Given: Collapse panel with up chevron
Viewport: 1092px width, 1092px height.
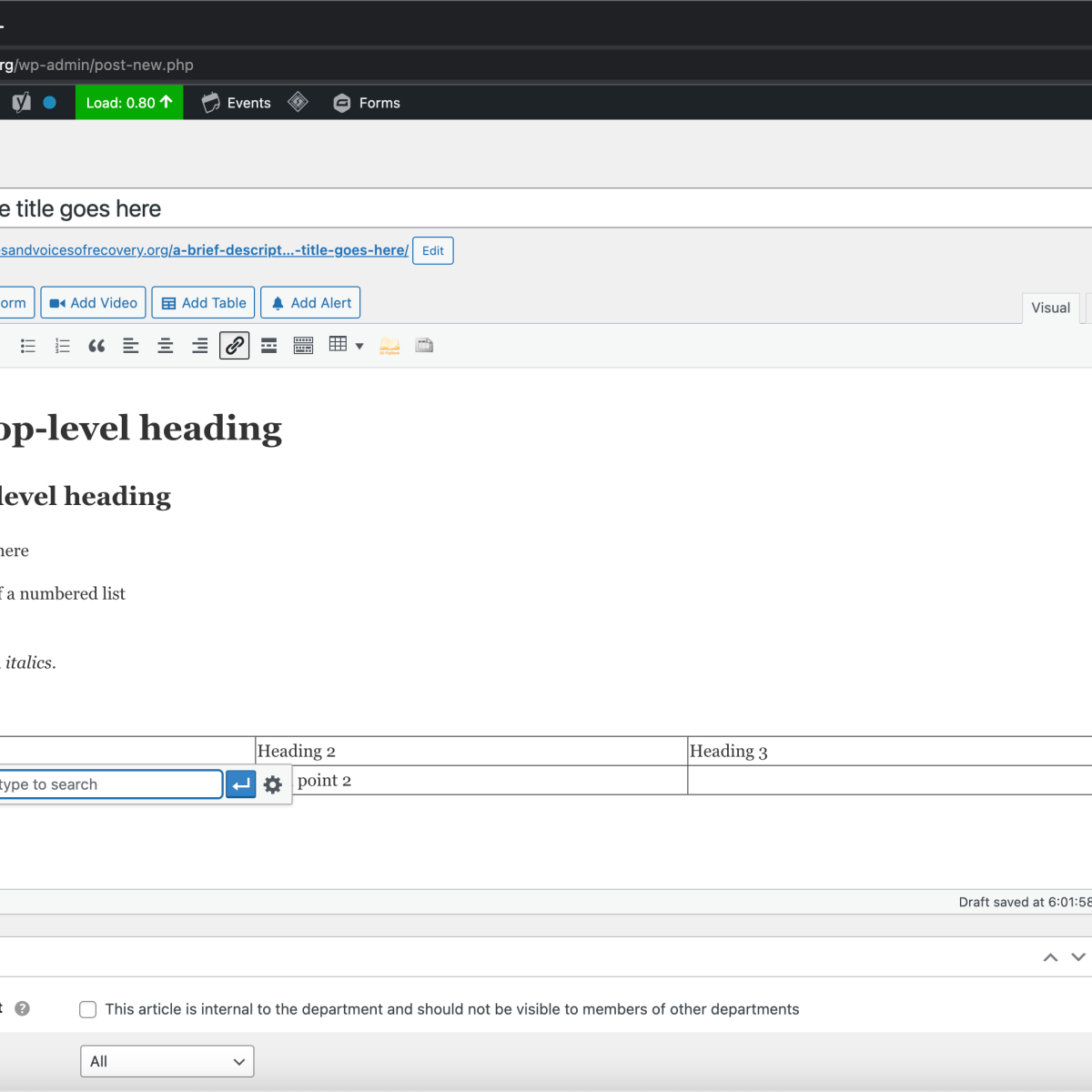Looking at the screenshot, I should tap(1050, 957).
